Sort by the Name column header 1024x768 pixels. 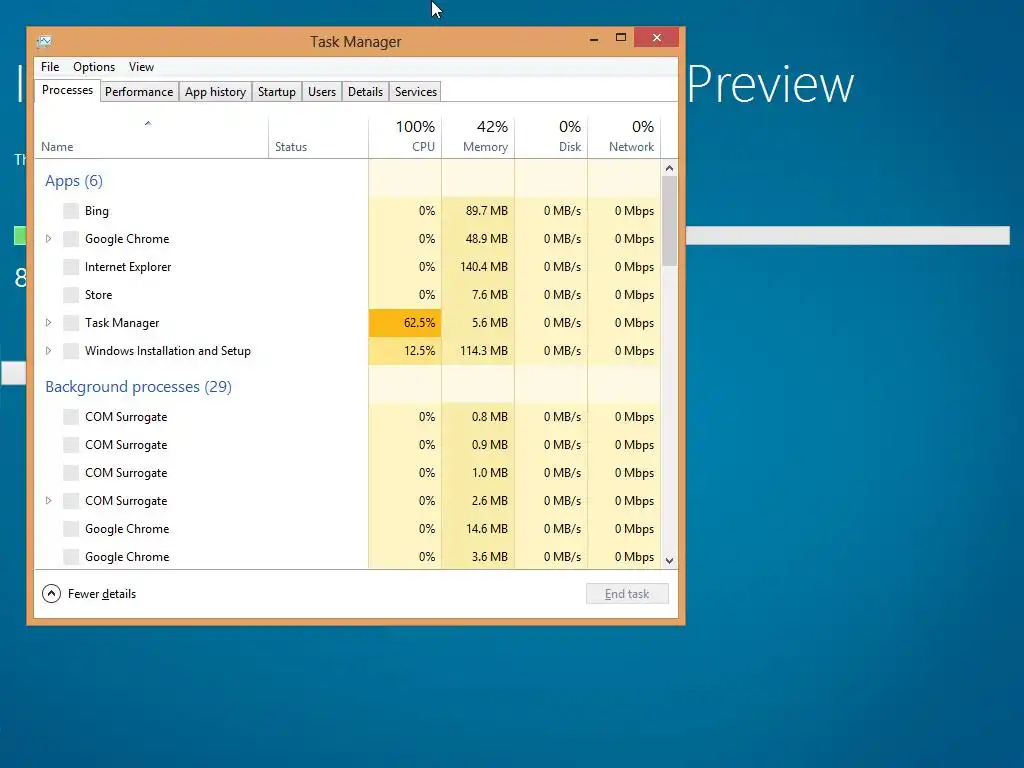pyautogui.click(x=151, y=137)
